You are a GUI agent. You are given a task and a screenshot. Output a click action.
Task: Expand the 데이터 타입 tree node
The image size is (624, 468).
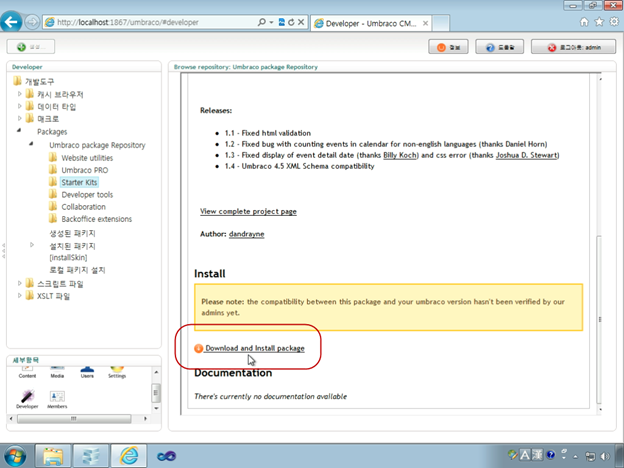(20, 106)
